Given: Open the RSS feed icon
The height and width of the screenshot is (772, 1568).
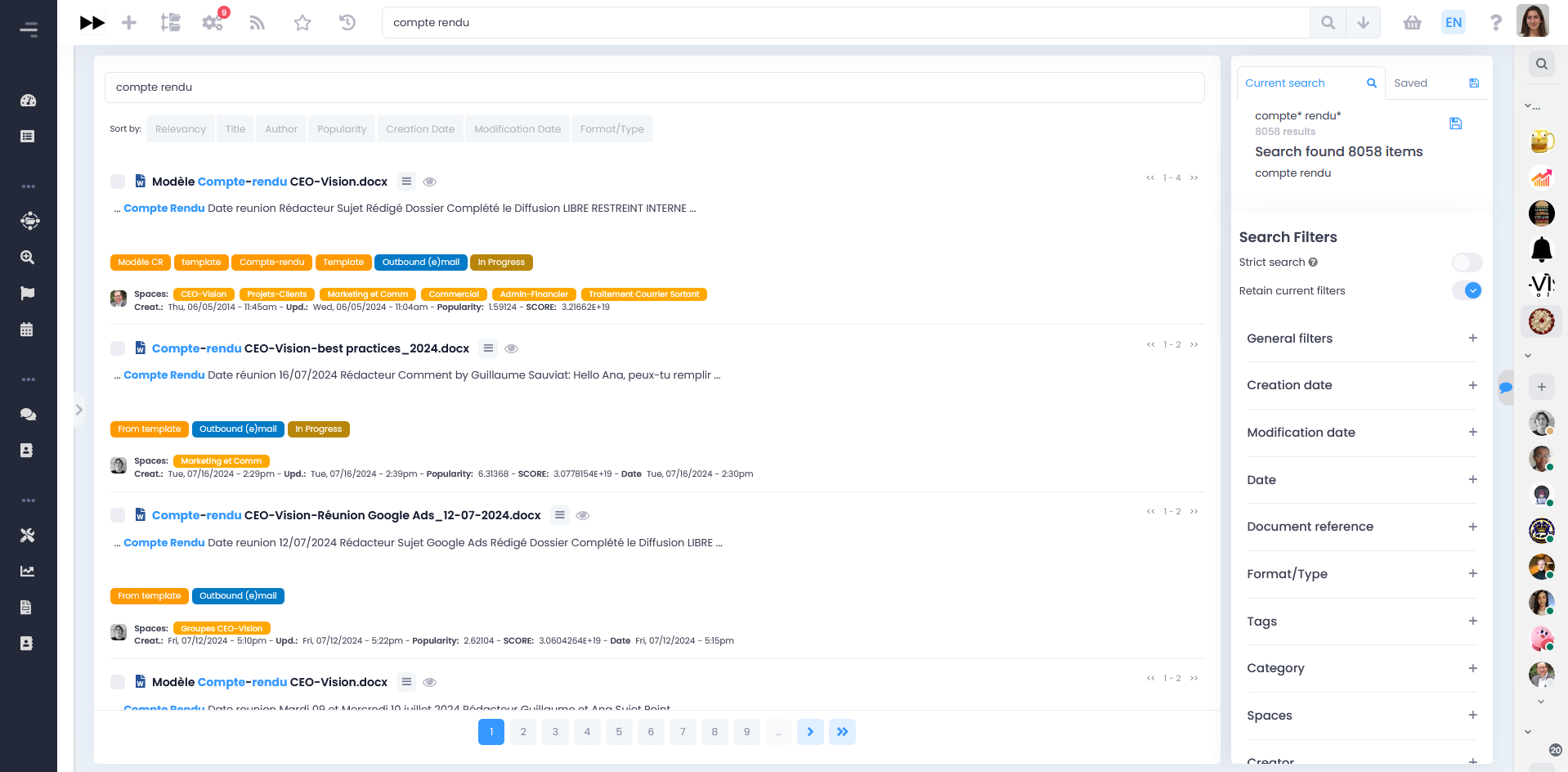Looking at the screenshot, I should [x=257, y=22].
